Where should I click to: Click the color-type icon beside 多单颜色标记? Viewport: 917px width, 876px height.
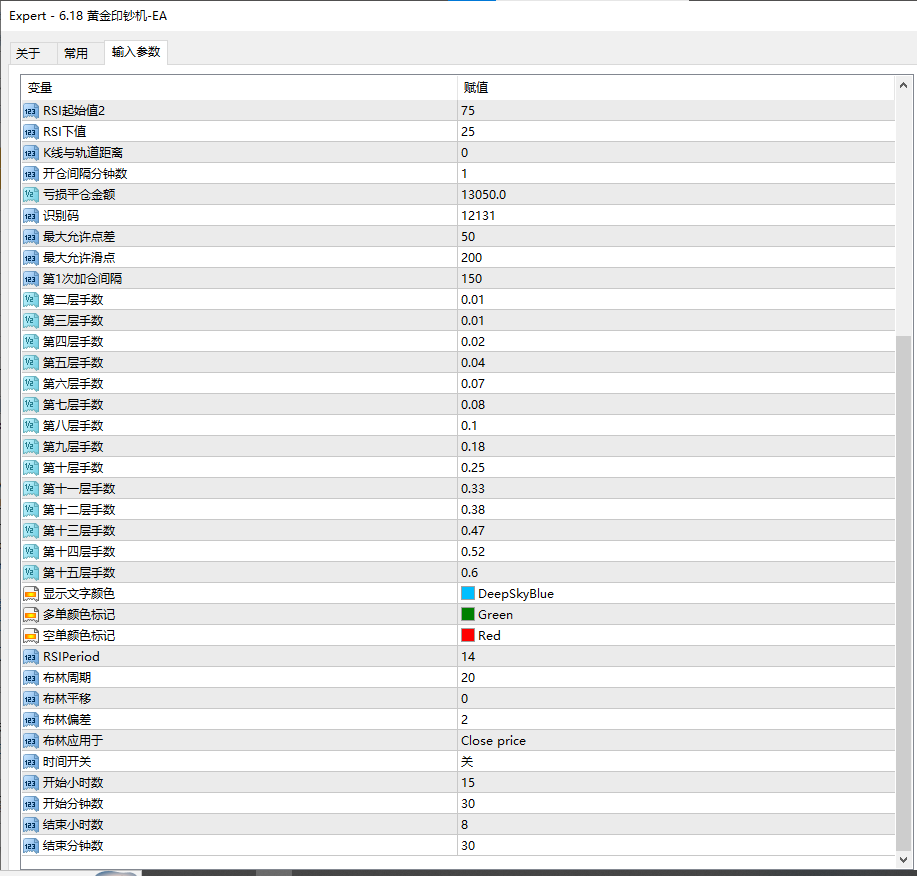click(31, 615)
